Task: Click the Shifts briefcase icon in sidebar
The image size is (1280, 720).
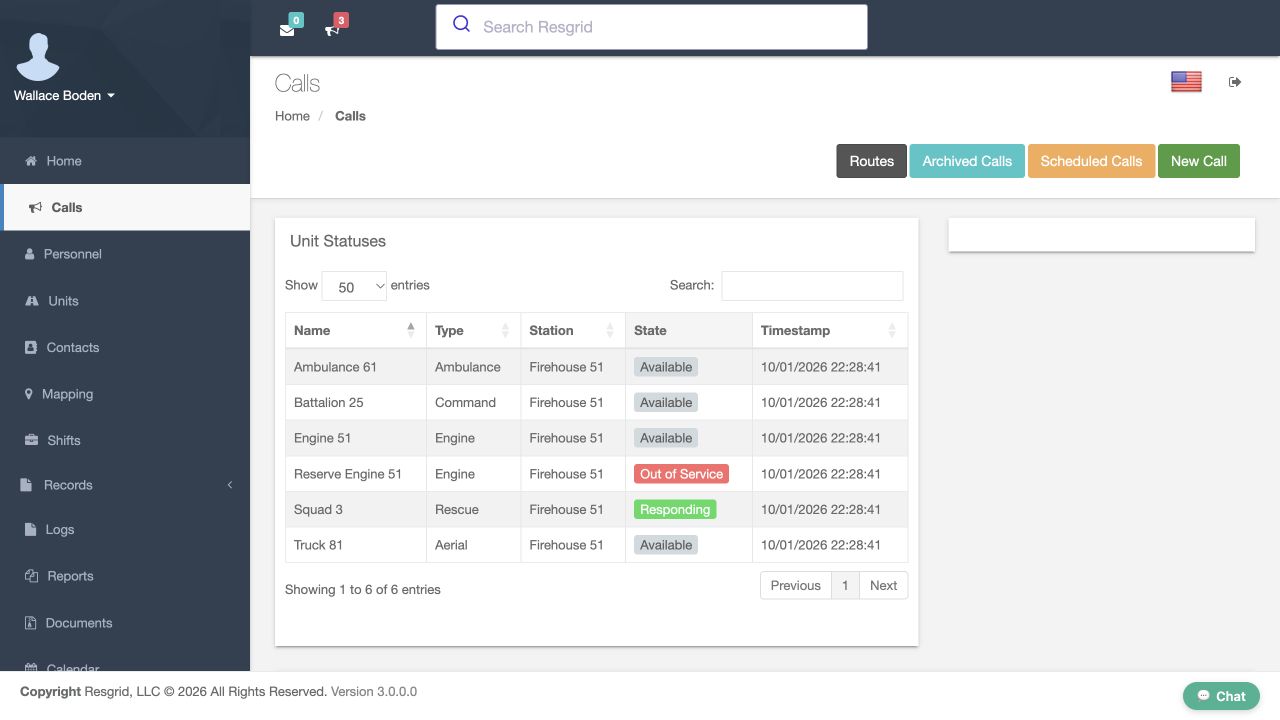Action: tap(31, 441)
